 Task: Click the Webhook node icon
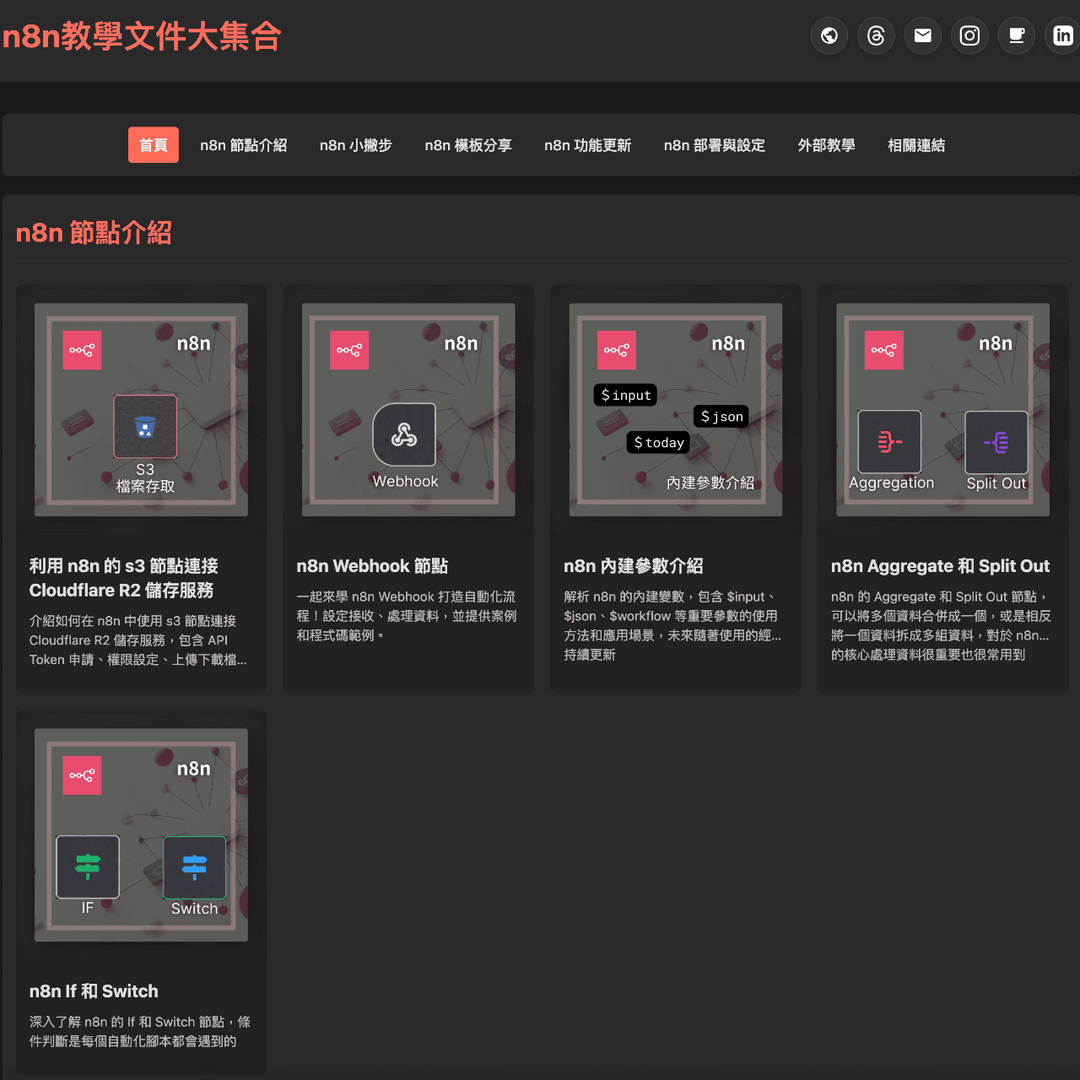click(x=404, y=435)
